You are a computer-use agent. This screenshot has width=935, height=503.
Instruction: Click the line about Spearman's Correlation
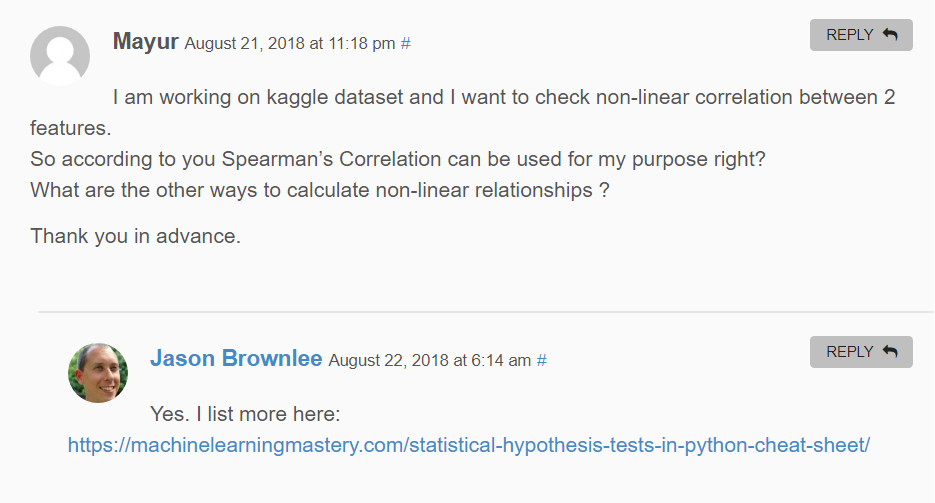point(398,160)
